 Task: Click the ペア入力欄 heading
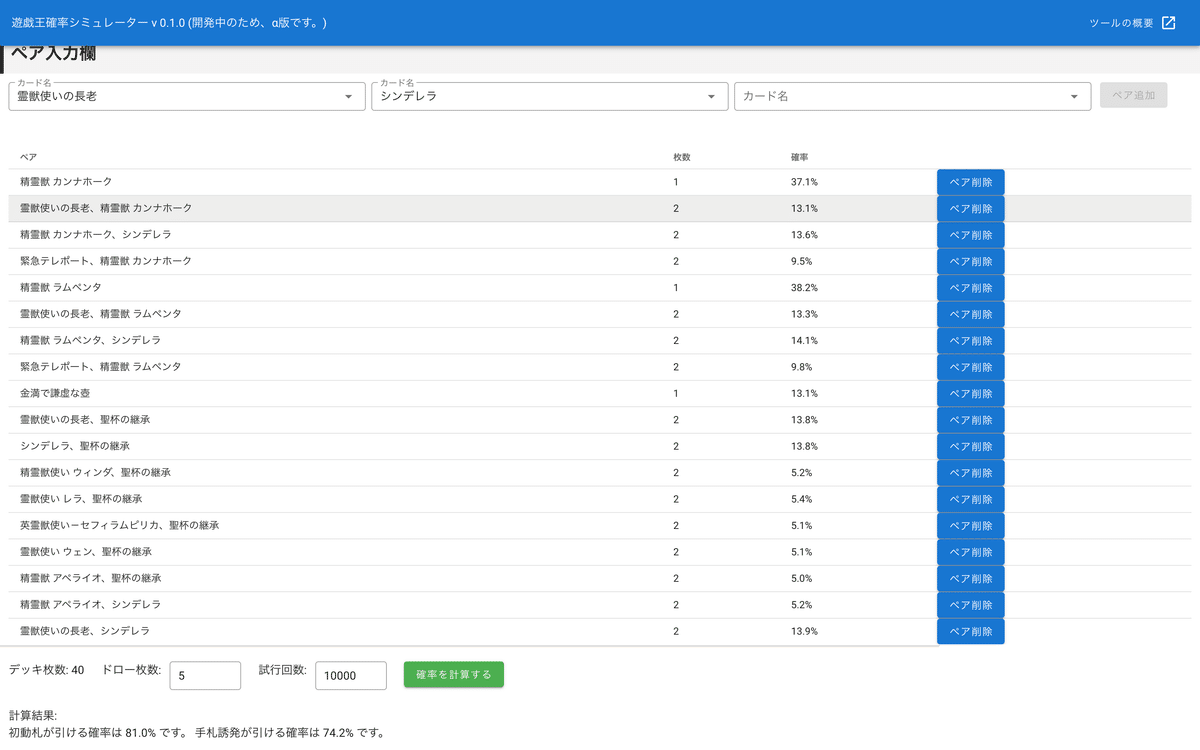52,54
